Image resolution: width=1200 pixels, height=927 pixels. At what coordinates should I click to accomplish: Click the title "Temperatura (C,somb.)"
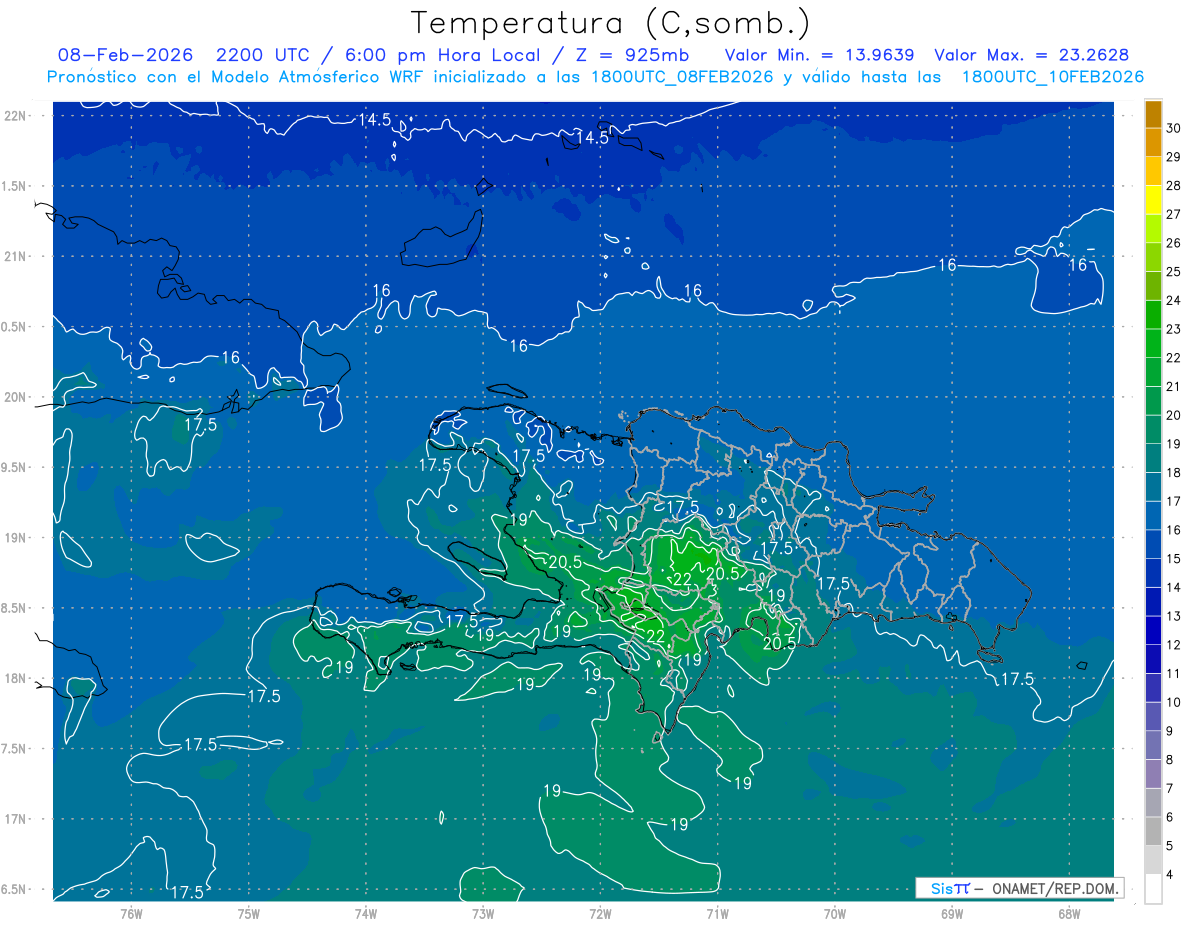[x=610, y=23]
